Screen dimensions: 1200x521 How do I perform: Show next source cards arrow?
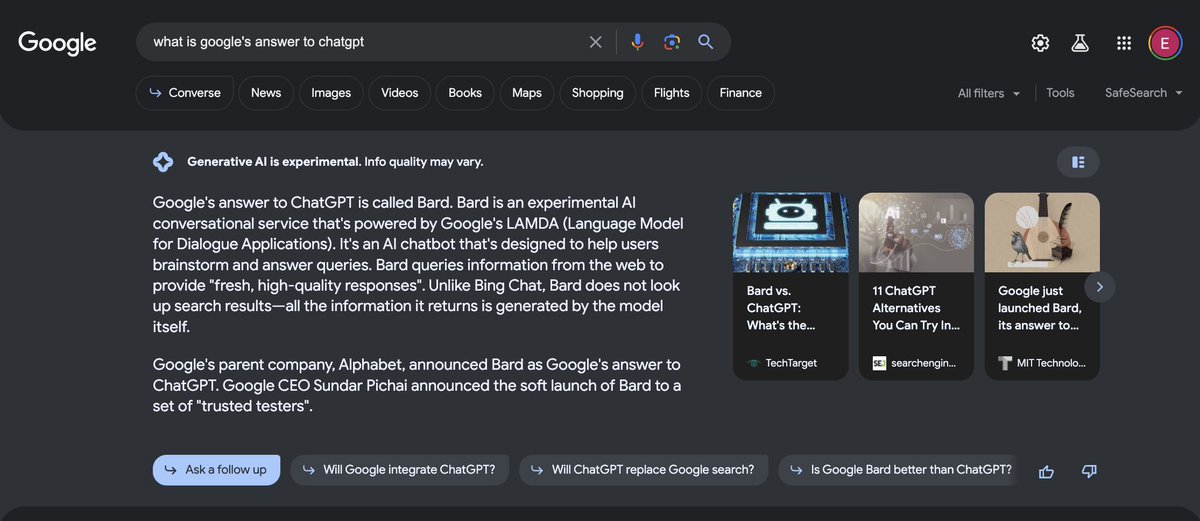1099,287
